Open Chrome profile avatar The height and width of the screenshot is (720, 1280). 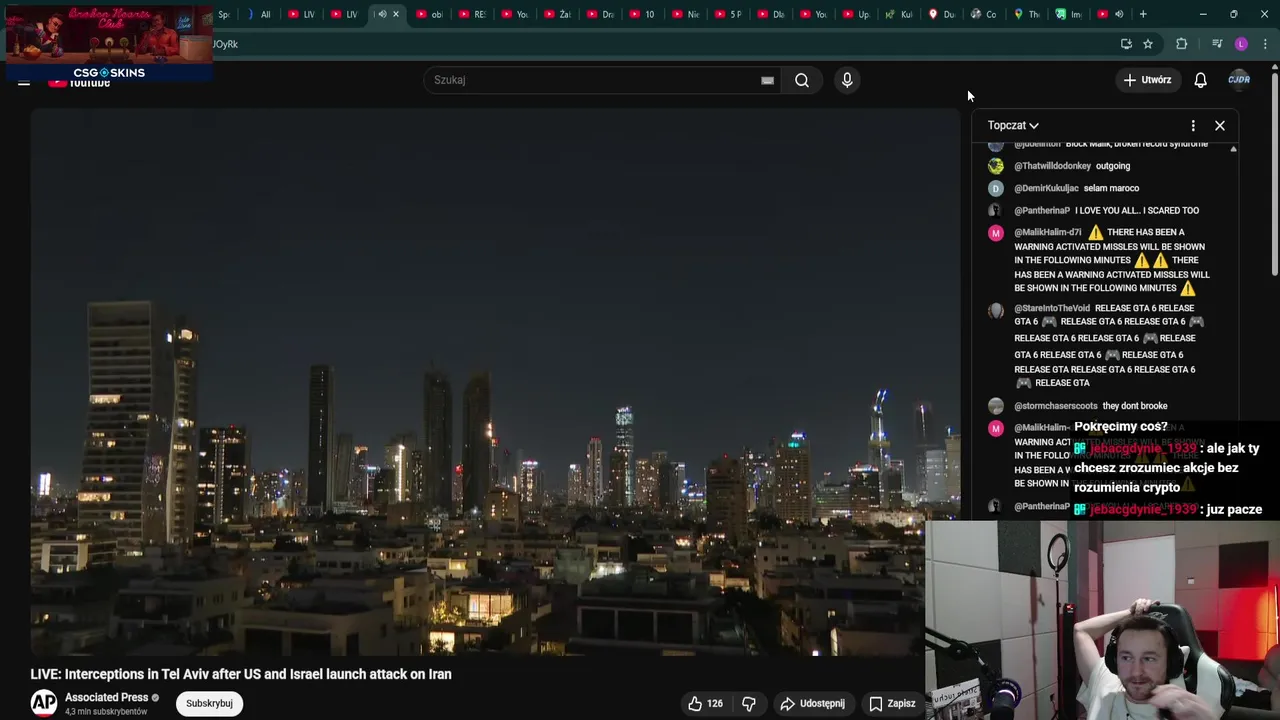(x=1241, y=44)
